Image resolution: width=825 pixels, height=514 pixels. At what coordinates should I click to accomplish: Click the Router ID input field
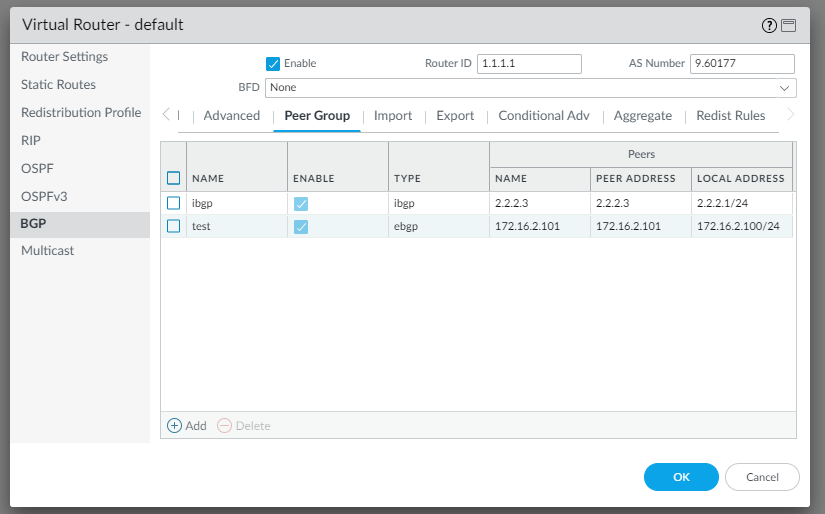529,64
